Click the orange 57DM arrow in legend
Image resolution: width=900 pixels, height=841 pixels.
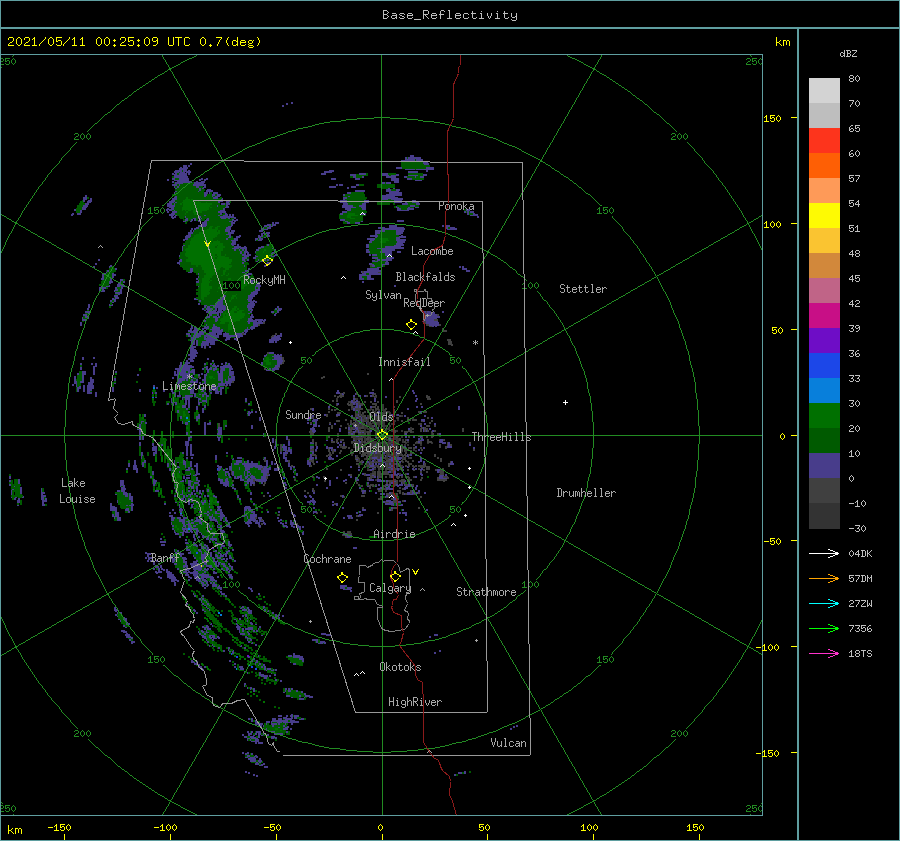coord(824,579)
